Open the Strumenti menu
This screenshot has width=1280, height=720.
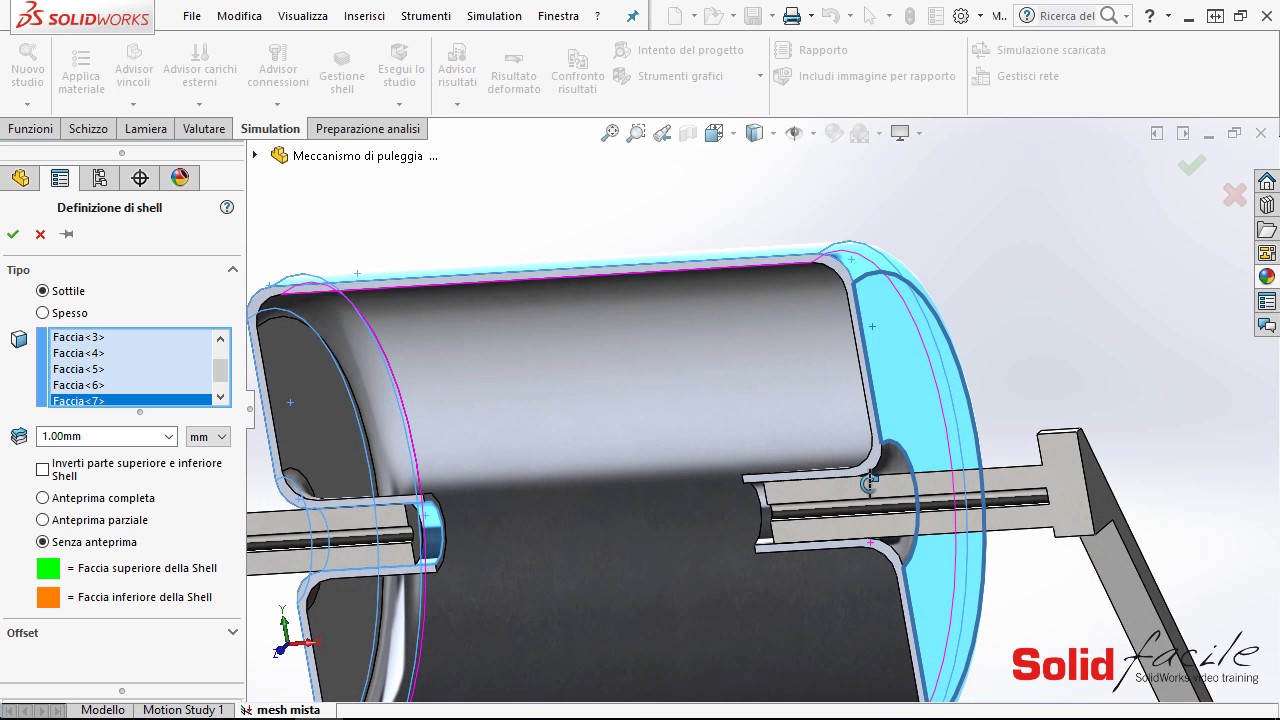[426, 16]
